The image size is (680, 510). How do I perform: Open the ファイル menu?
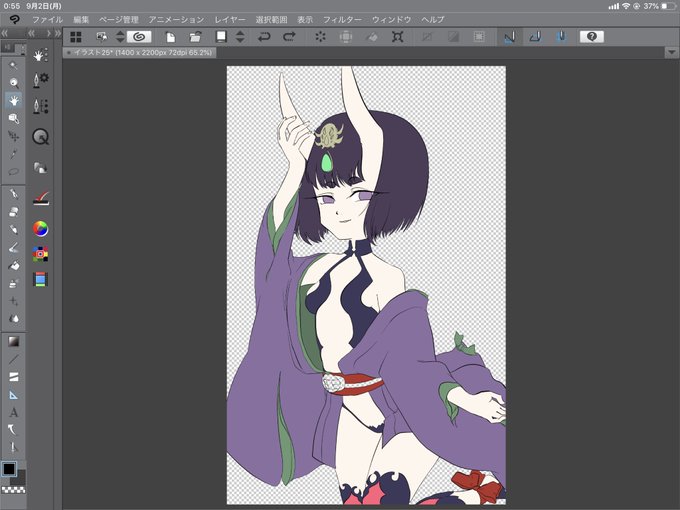click(x=48, y=20)
